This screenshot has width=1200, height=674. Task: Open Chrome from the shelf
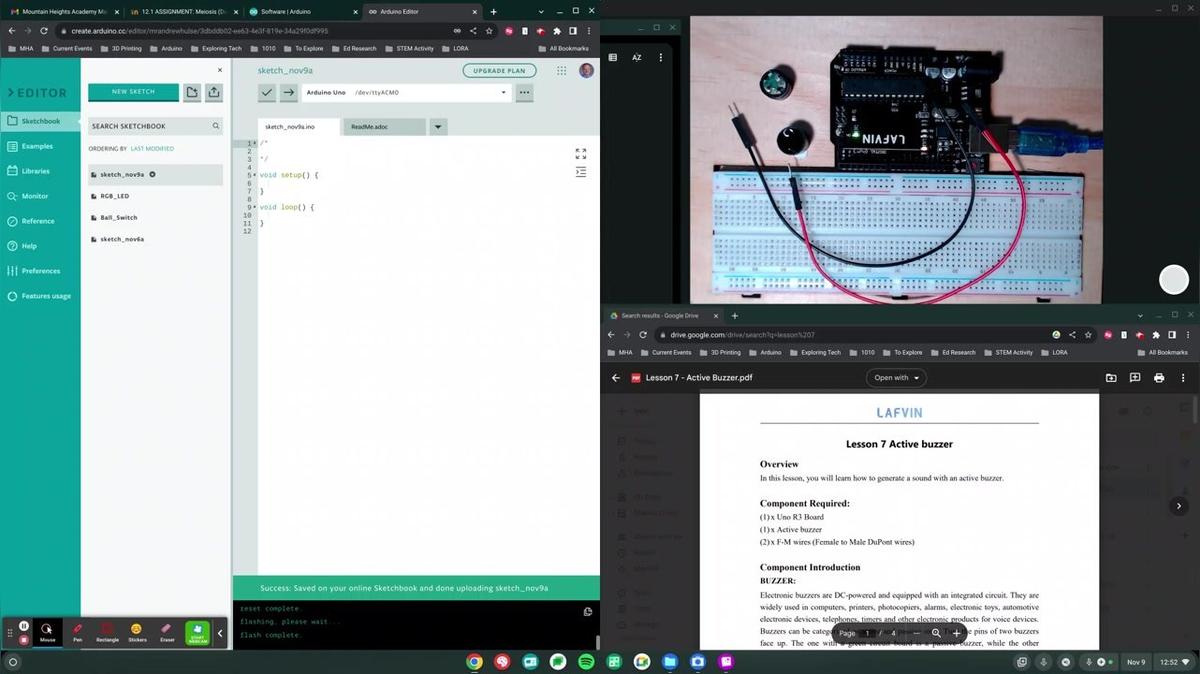[474, 662]
